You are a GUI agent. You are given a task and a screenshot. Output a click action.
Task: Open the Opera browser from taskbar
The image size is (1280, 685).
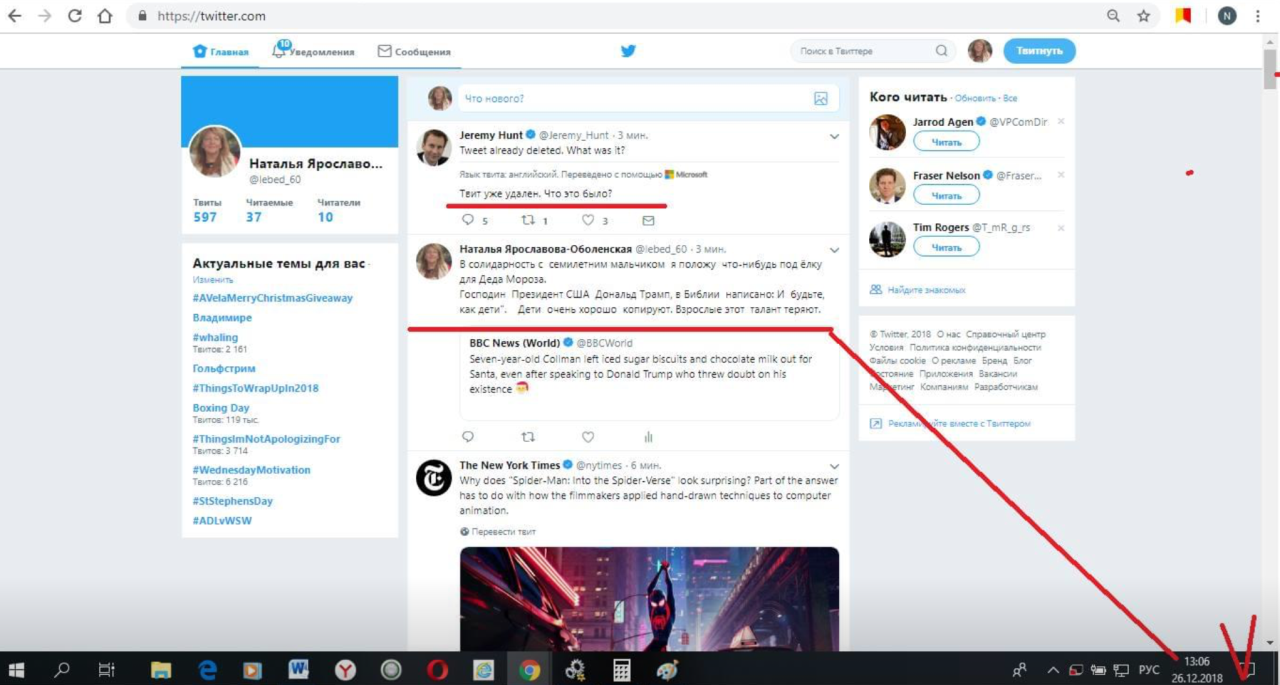point(437,670)
